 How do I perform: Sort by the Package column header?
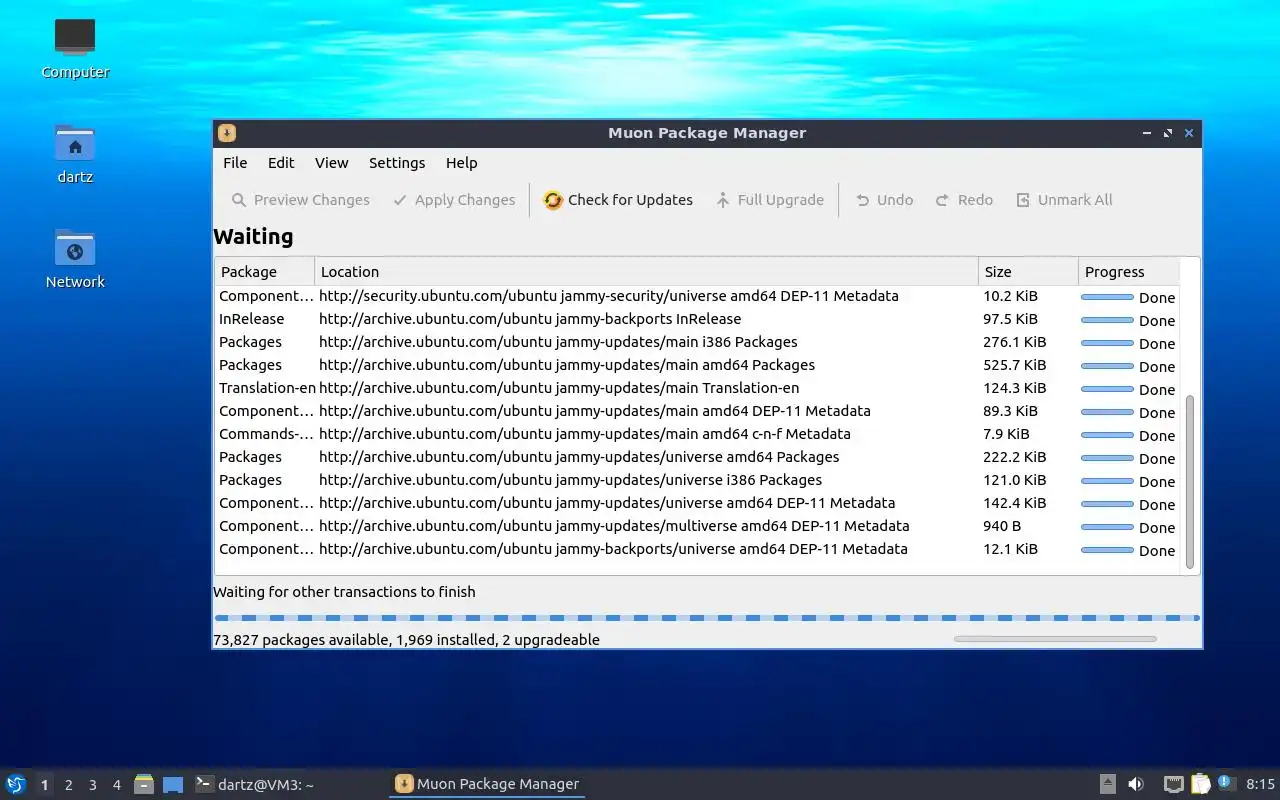click(x=264, y=272)
